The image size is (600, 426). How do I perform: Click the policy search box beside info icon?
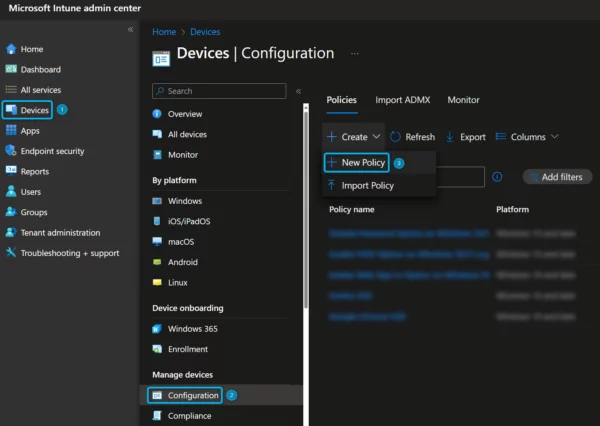point(460,177)
